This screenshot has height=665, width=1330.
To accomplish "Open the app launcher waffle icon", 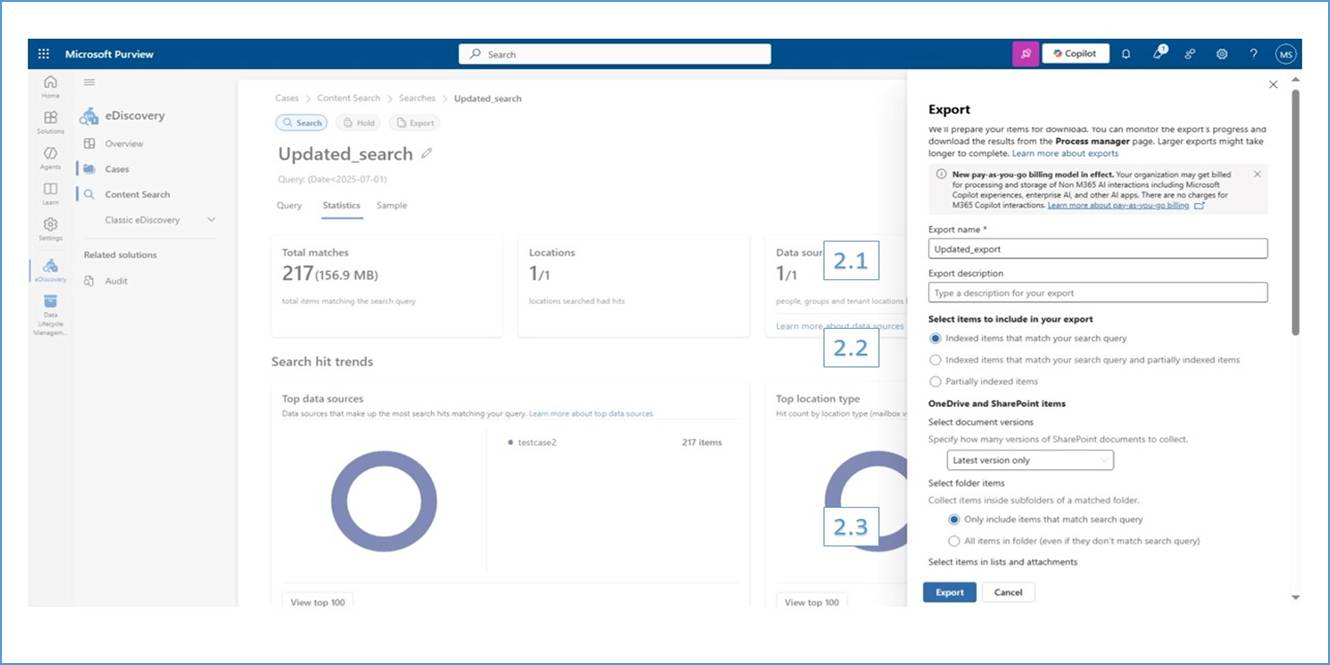I will [43, 54].
